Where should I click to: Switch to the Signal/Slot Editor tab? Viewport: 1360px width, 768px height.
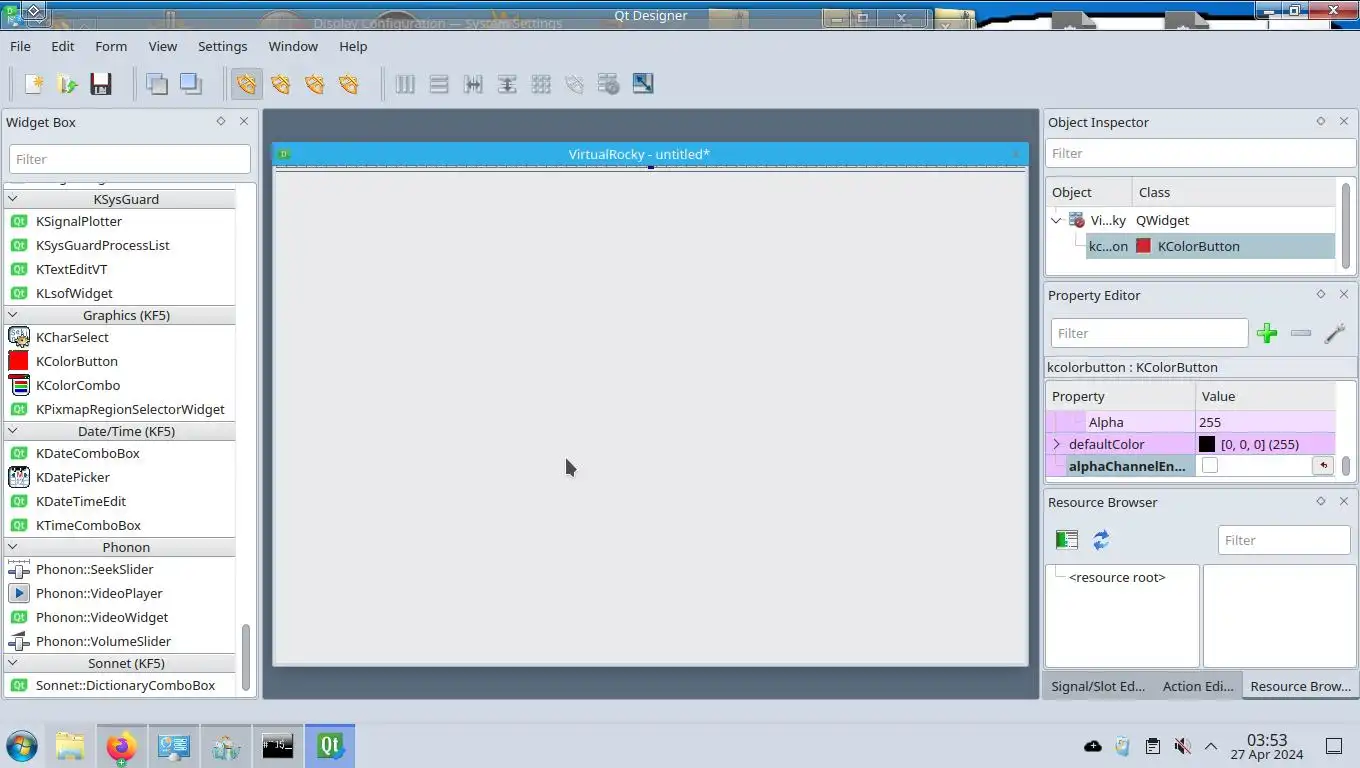[1097, 686]
